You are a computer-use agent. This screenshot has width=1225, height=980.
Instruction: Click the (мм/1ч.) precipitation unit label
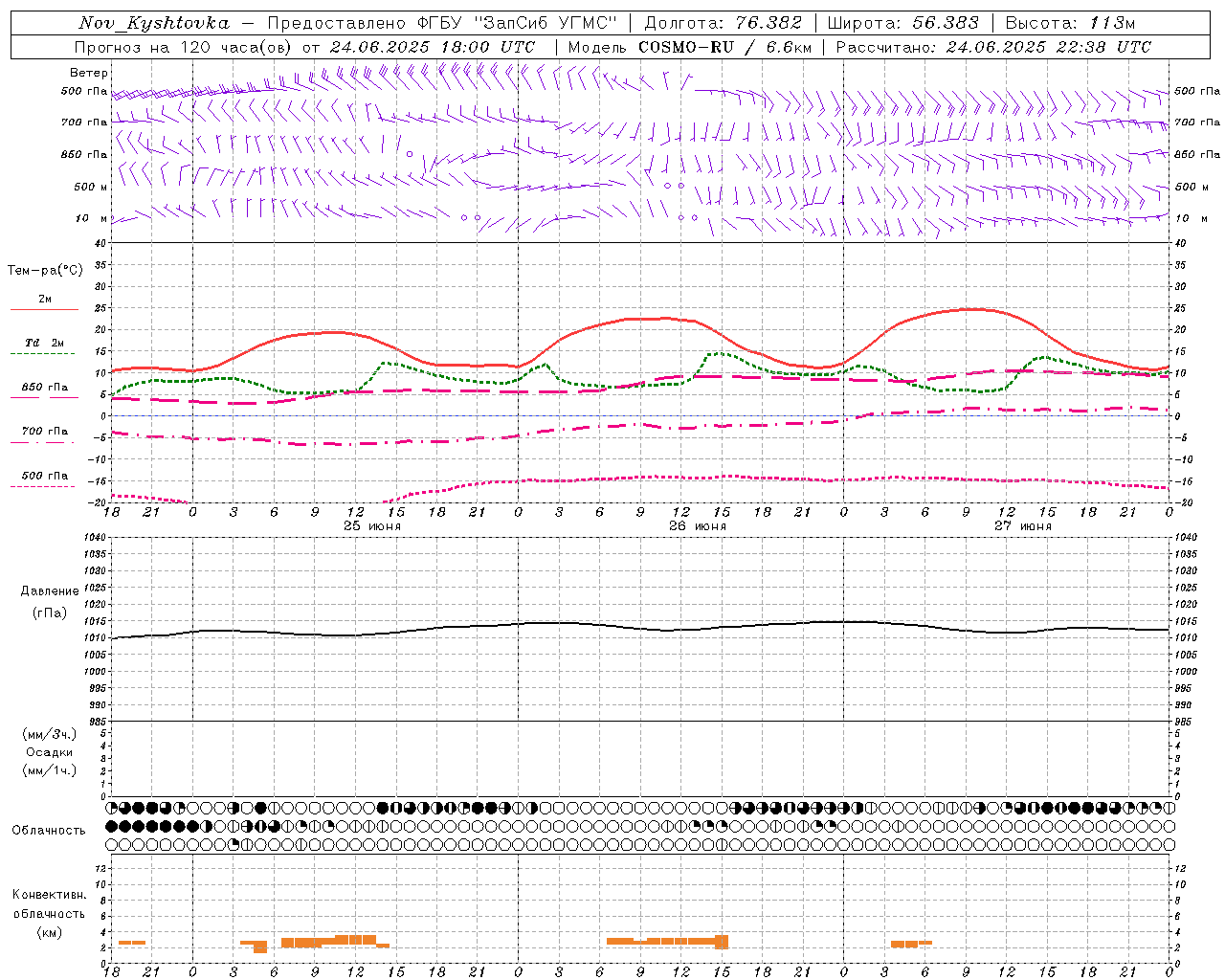(x=50, y=770)
